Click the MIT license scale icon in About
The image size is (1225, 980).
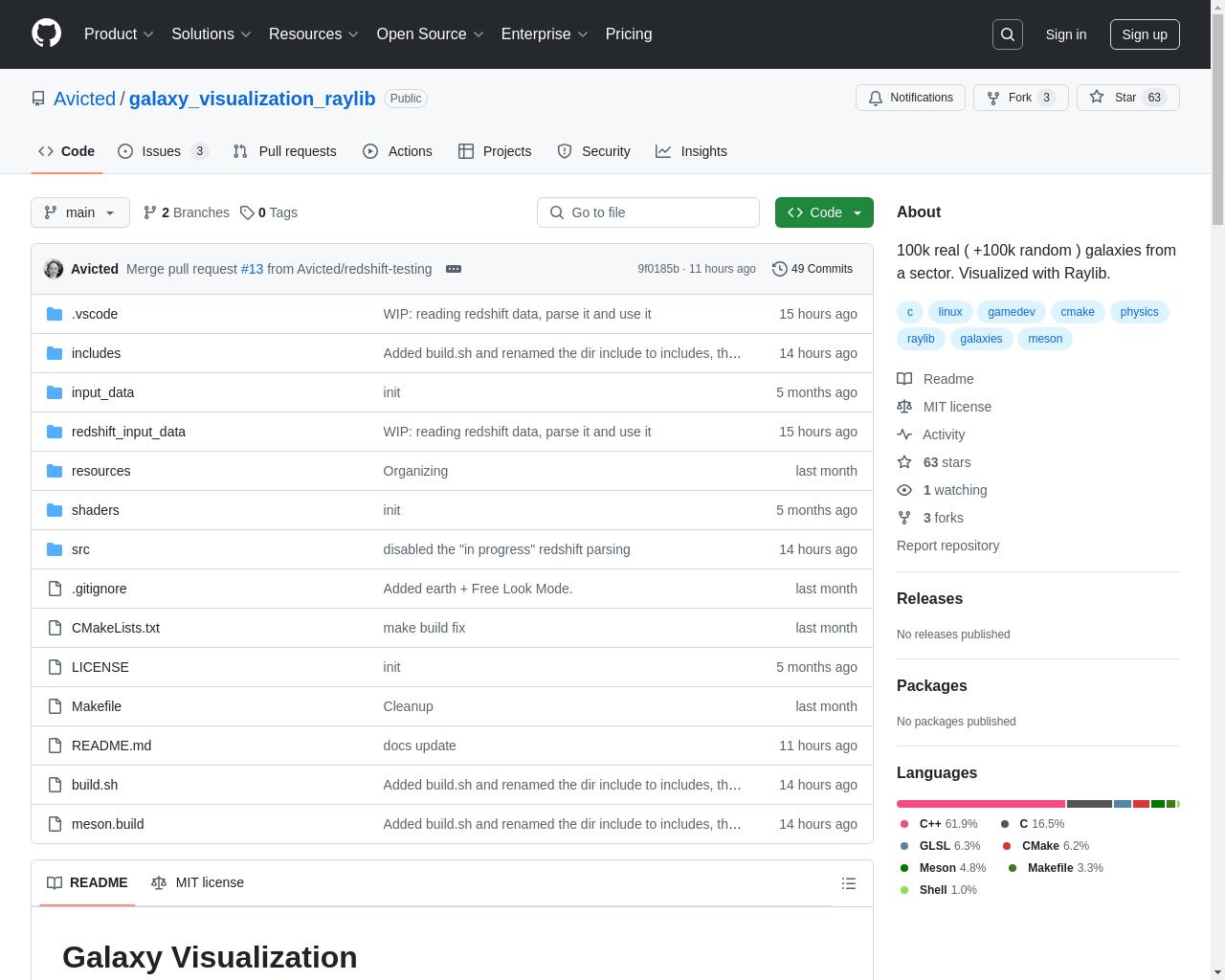(x=904, y=407)
